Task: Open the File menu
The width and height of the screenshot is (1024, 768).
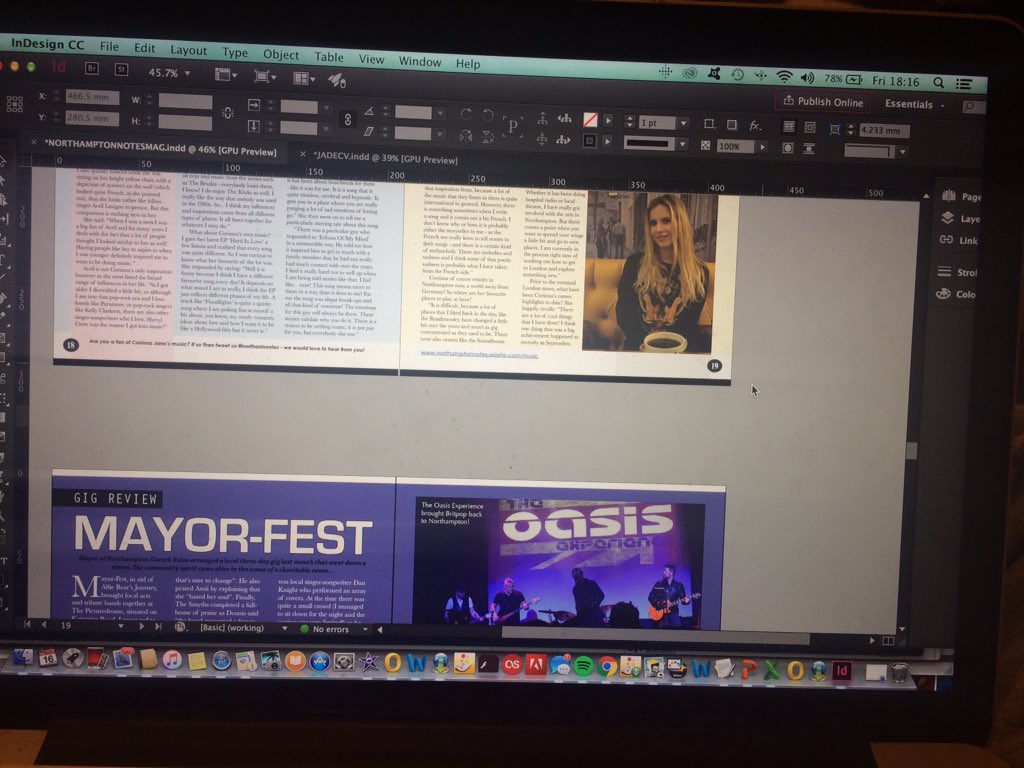Action: [x=109, y=46]
